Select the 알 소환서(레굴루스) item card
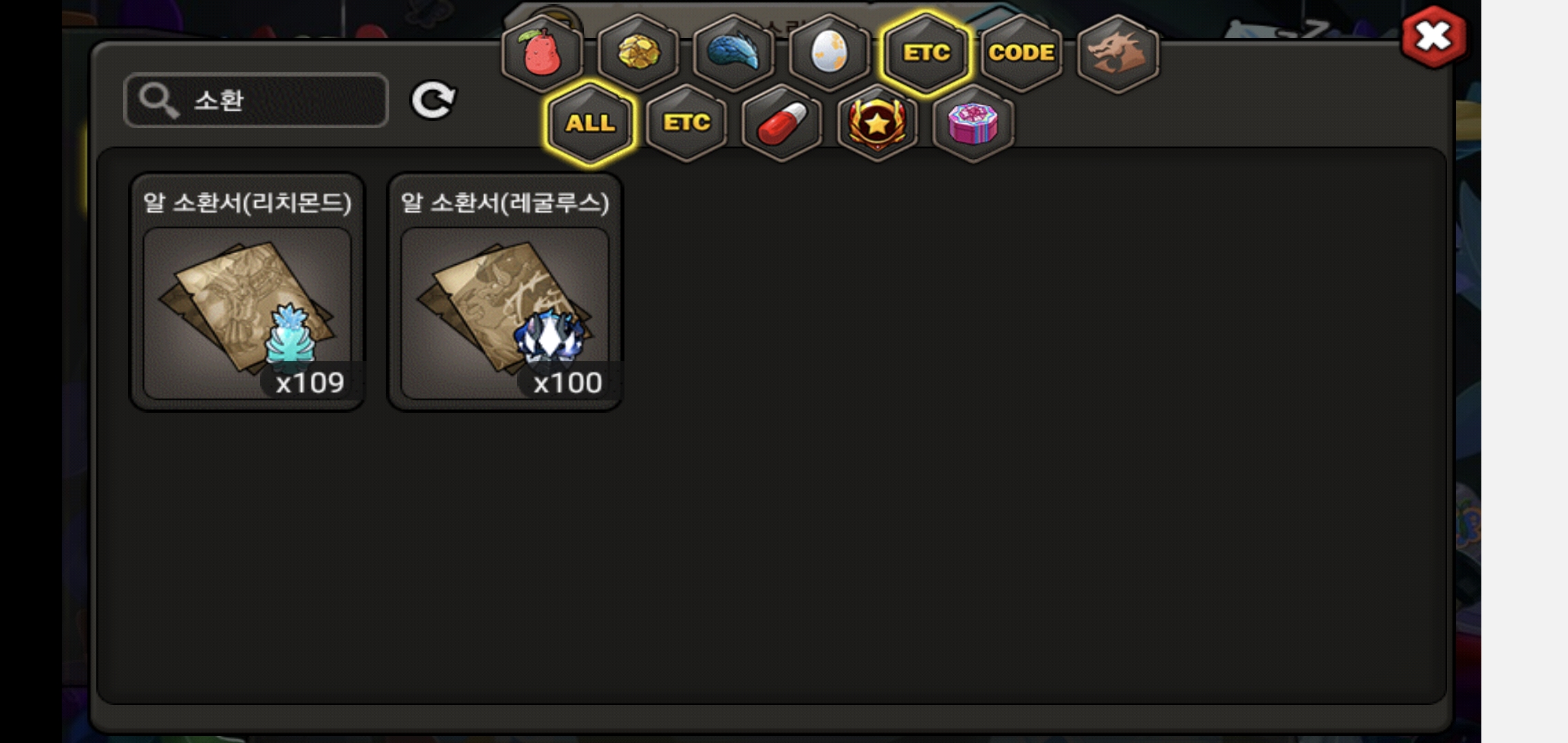This screenshot has height=743, width=1568. click(505, 292)
